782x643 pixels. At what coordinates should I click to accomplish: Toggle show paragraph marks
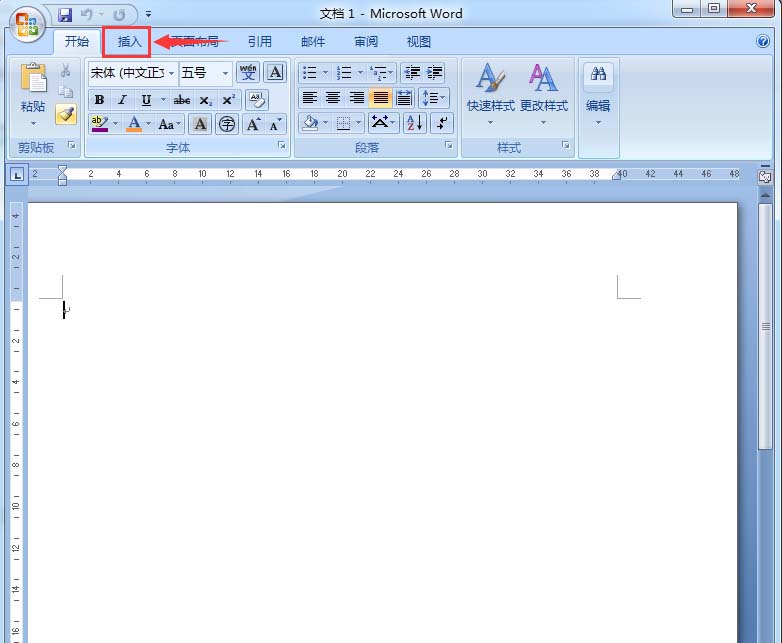click(441, 123)
